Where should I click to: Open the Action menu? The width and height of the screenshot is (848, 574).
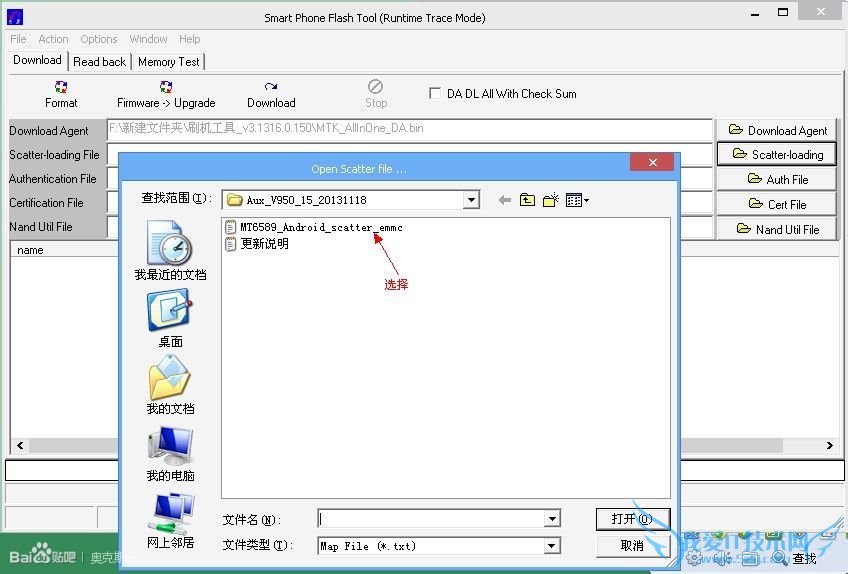[x=53, y=39]
